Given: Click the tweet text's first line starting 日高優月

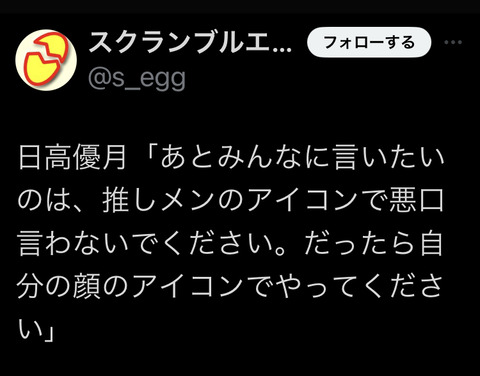Looking at the screenshot, I should coord(231,157).
